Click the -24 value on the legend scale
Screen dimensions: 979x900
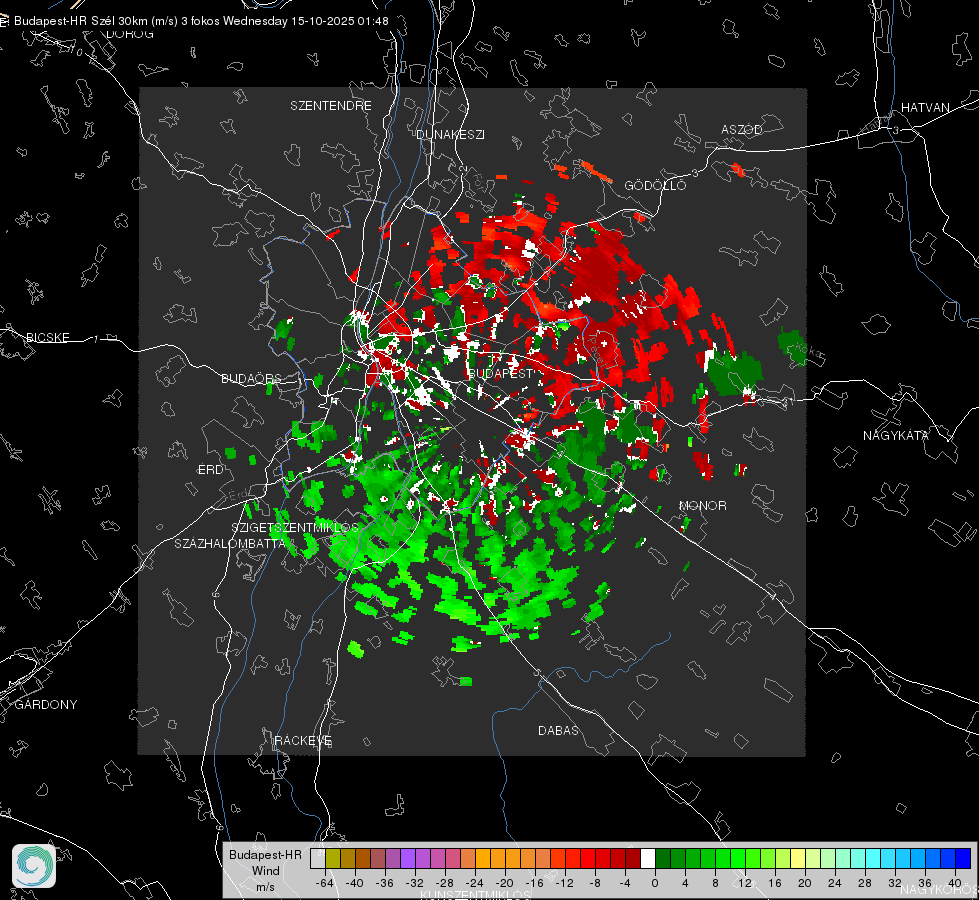[x=475, y=883]
